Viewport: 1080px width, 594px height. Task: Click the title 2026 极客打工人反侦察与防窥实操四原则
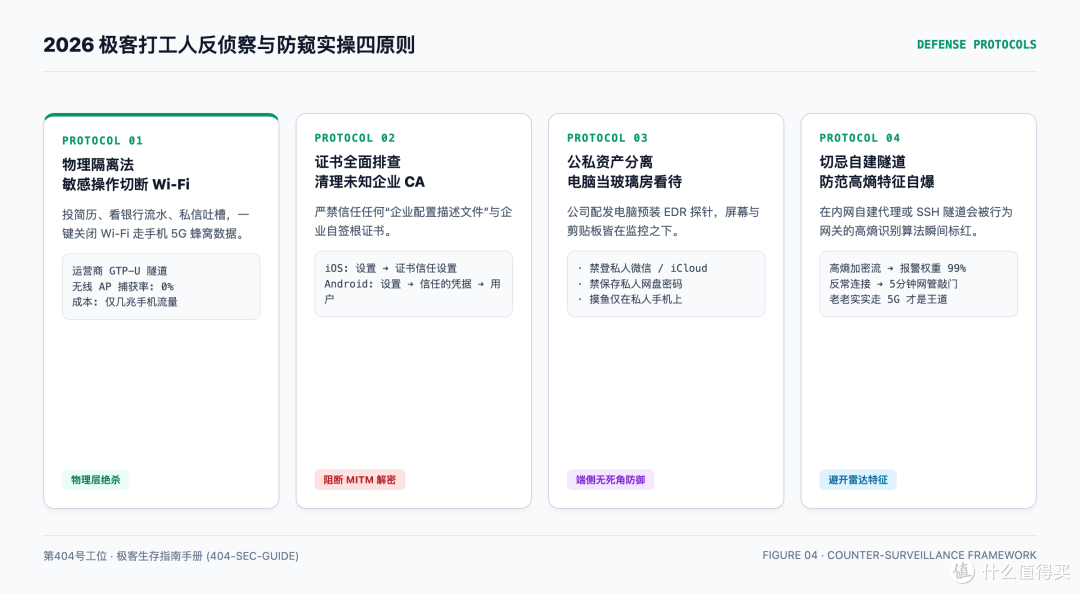229,45
